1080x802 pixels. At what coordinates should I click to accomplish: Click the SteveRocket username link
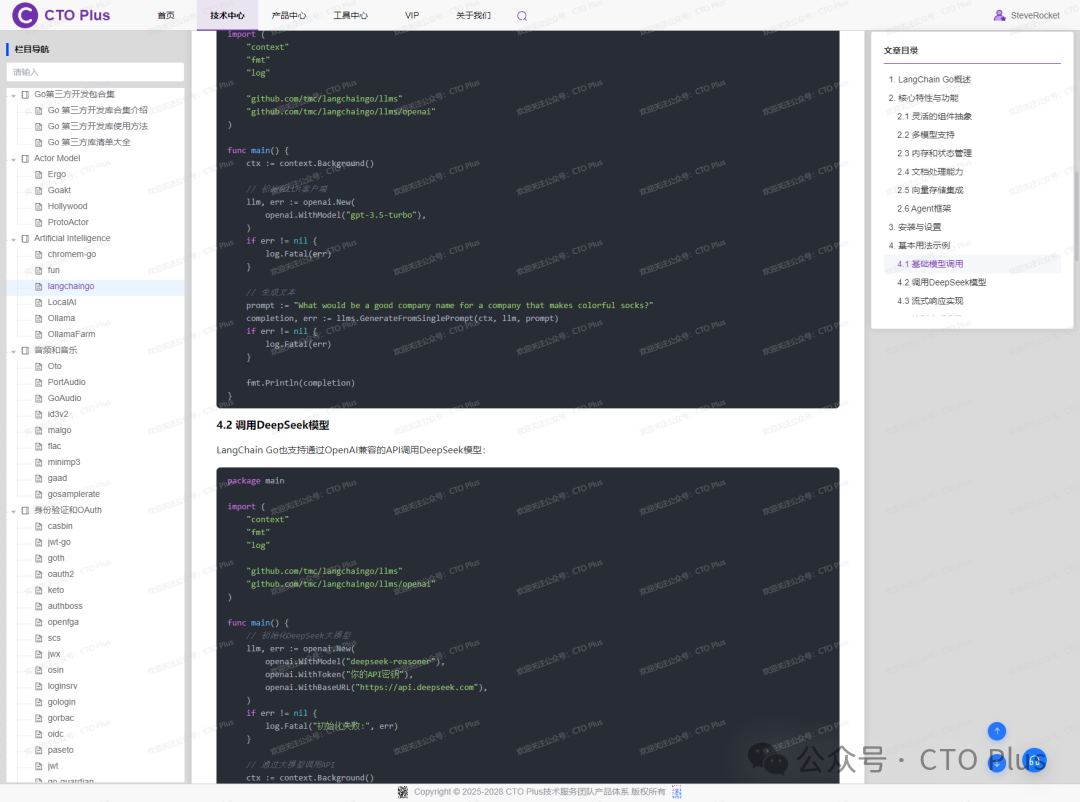pos(1035,15)
